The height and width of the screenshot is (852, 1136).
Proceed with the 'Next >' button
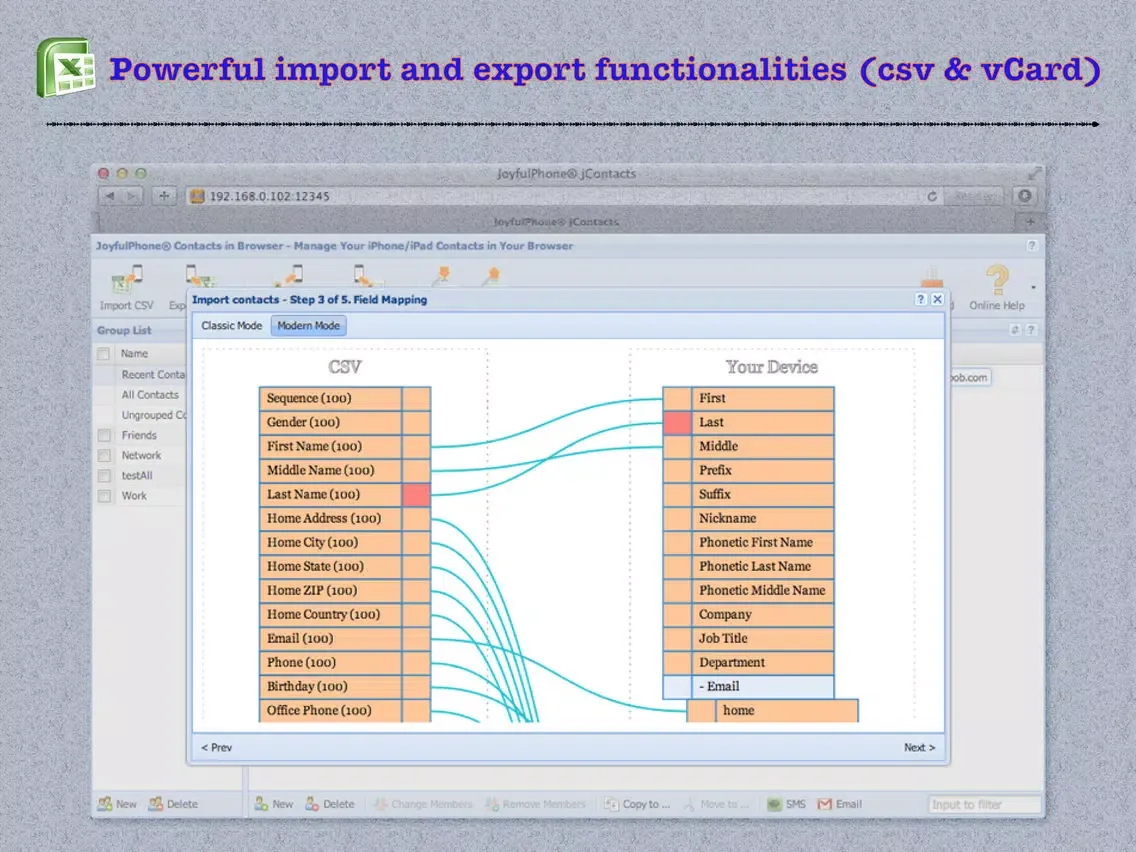click(x=919, y=747)
